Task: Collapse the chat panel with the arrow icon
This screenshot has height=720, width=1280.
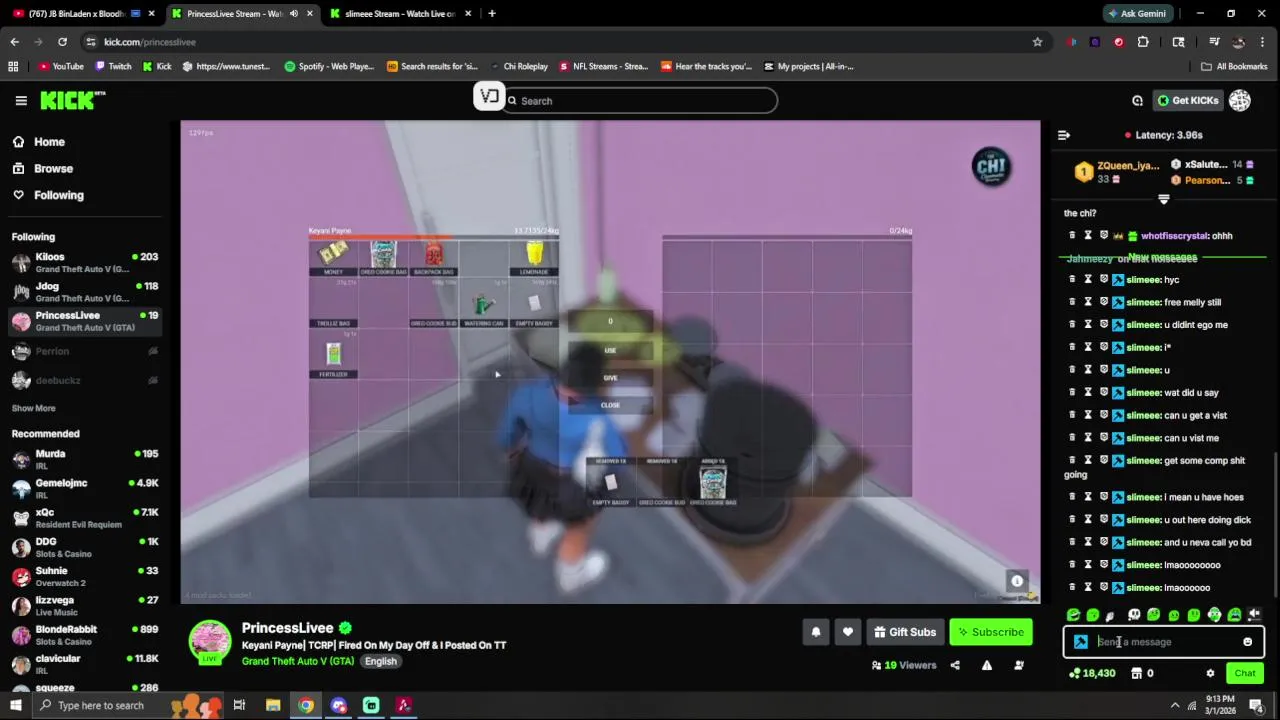Action: 1064,135
